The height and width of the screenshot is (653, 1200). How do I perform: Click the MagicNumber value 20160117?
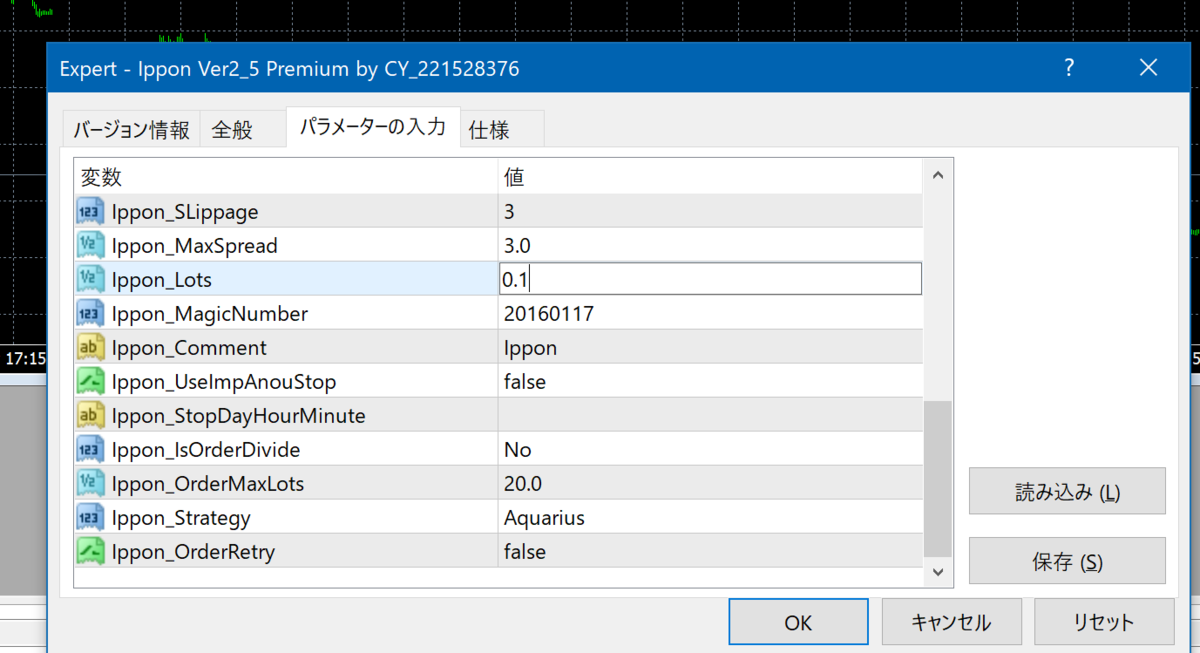(x=549, y=314)
